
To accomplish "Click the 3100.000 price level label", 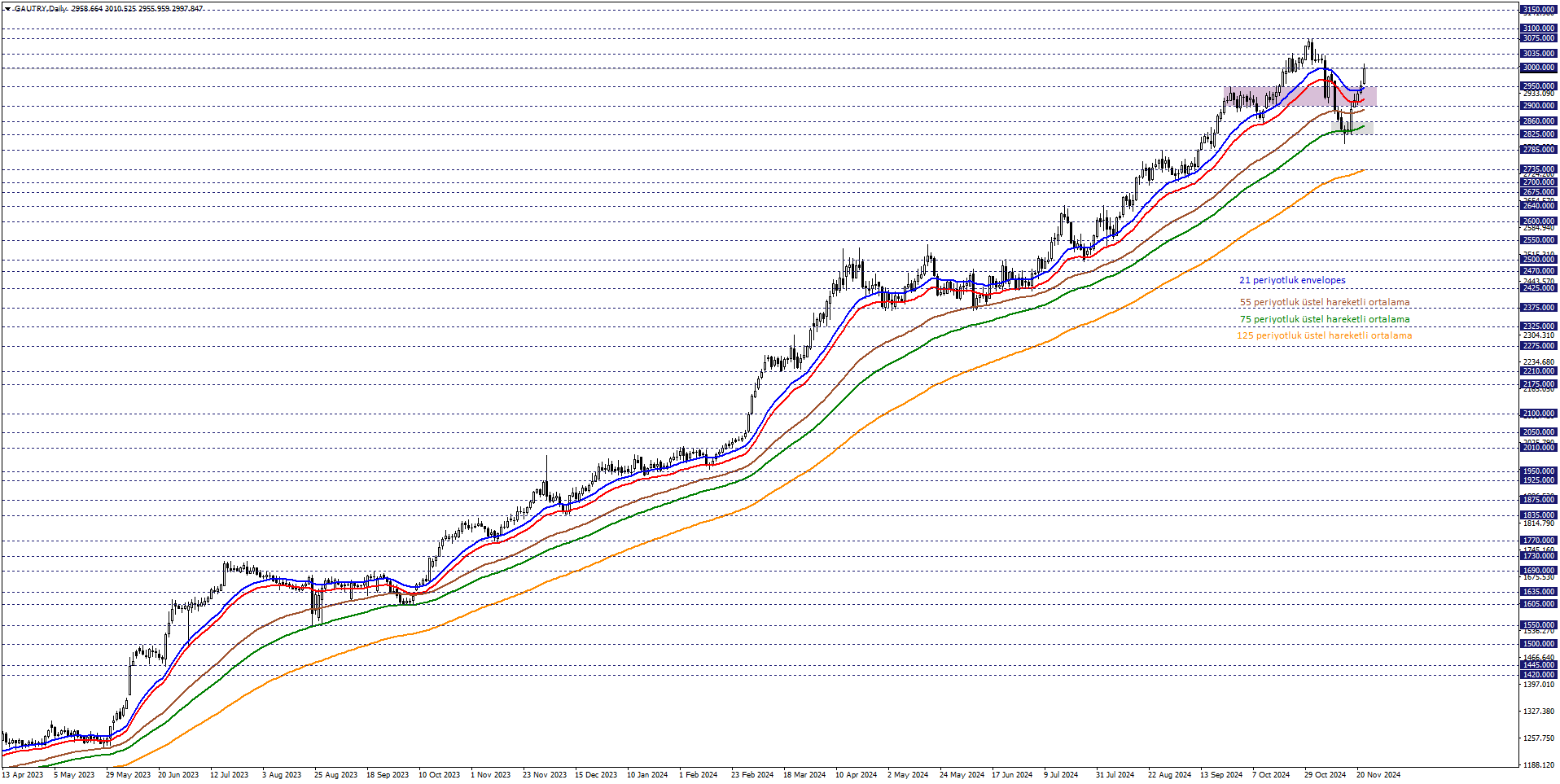I will [x=1538, y=28].
